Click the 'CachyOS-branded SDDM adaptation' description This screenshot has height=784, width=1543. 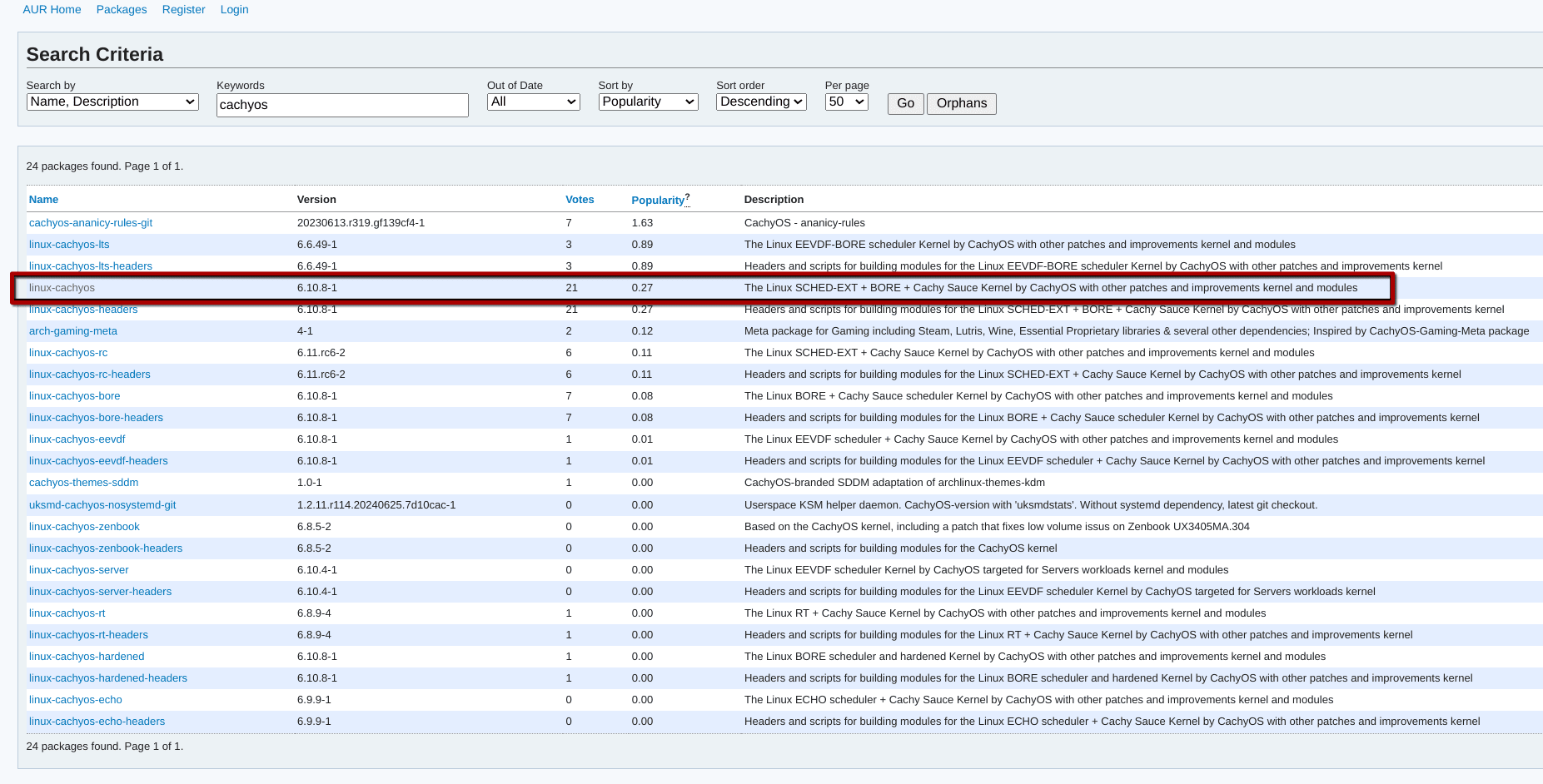[x=894, y=483]
